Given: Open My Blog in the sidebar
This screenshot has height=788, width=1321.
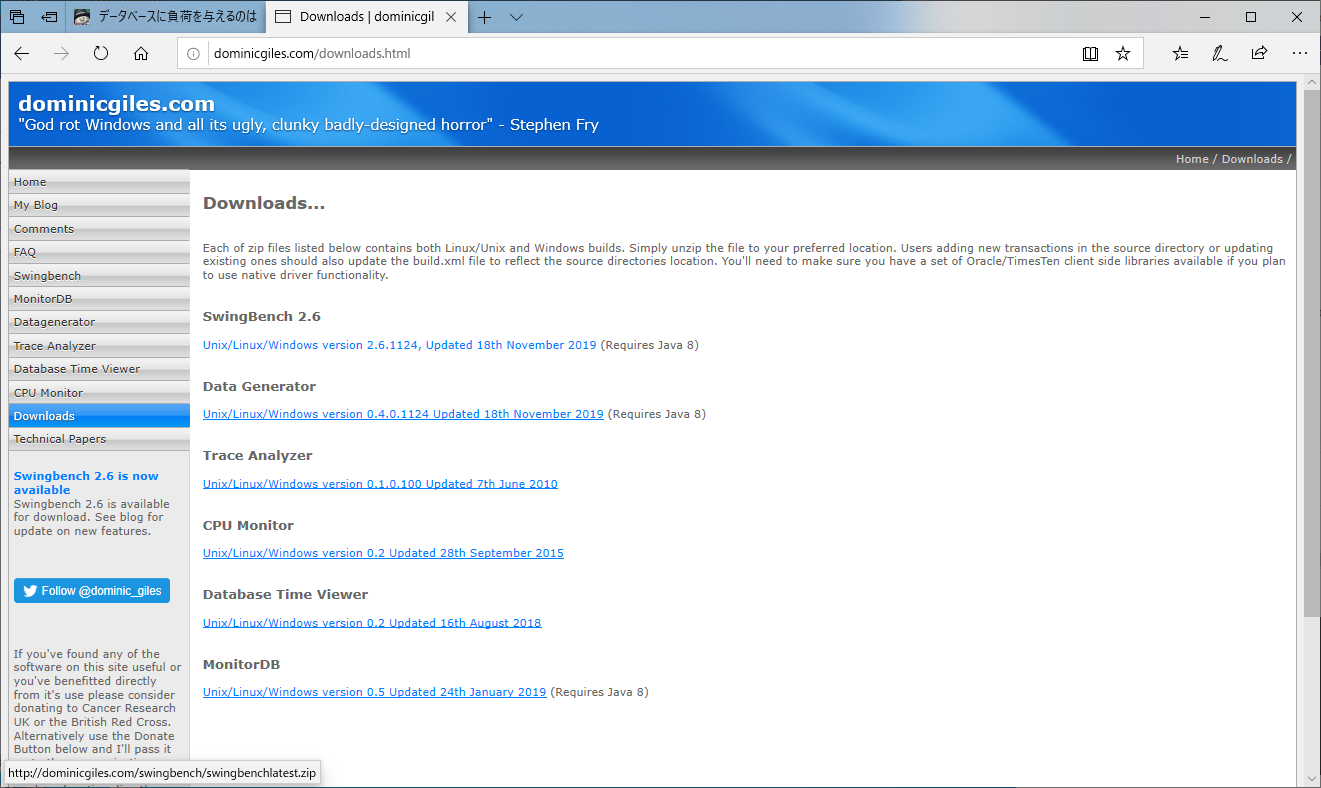Looking at the screenshot, I should [x=99, y=205].
